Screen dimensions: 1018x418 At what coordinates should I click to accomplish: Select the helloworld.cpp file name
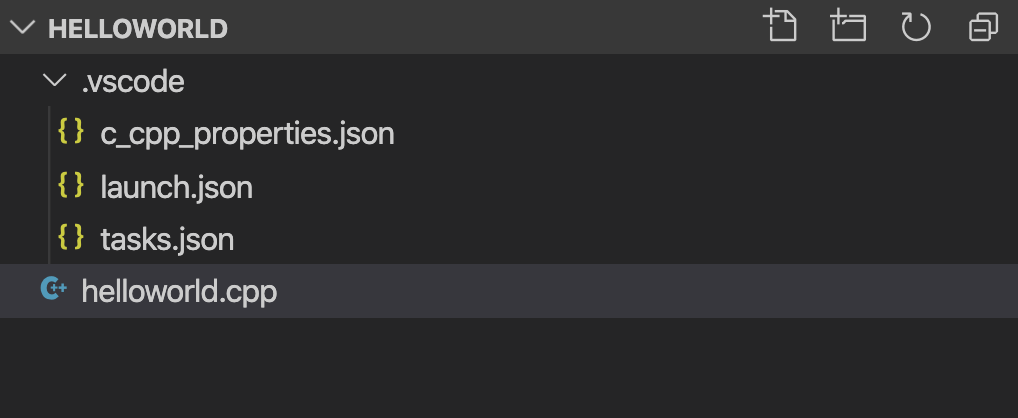pos(179,292)
